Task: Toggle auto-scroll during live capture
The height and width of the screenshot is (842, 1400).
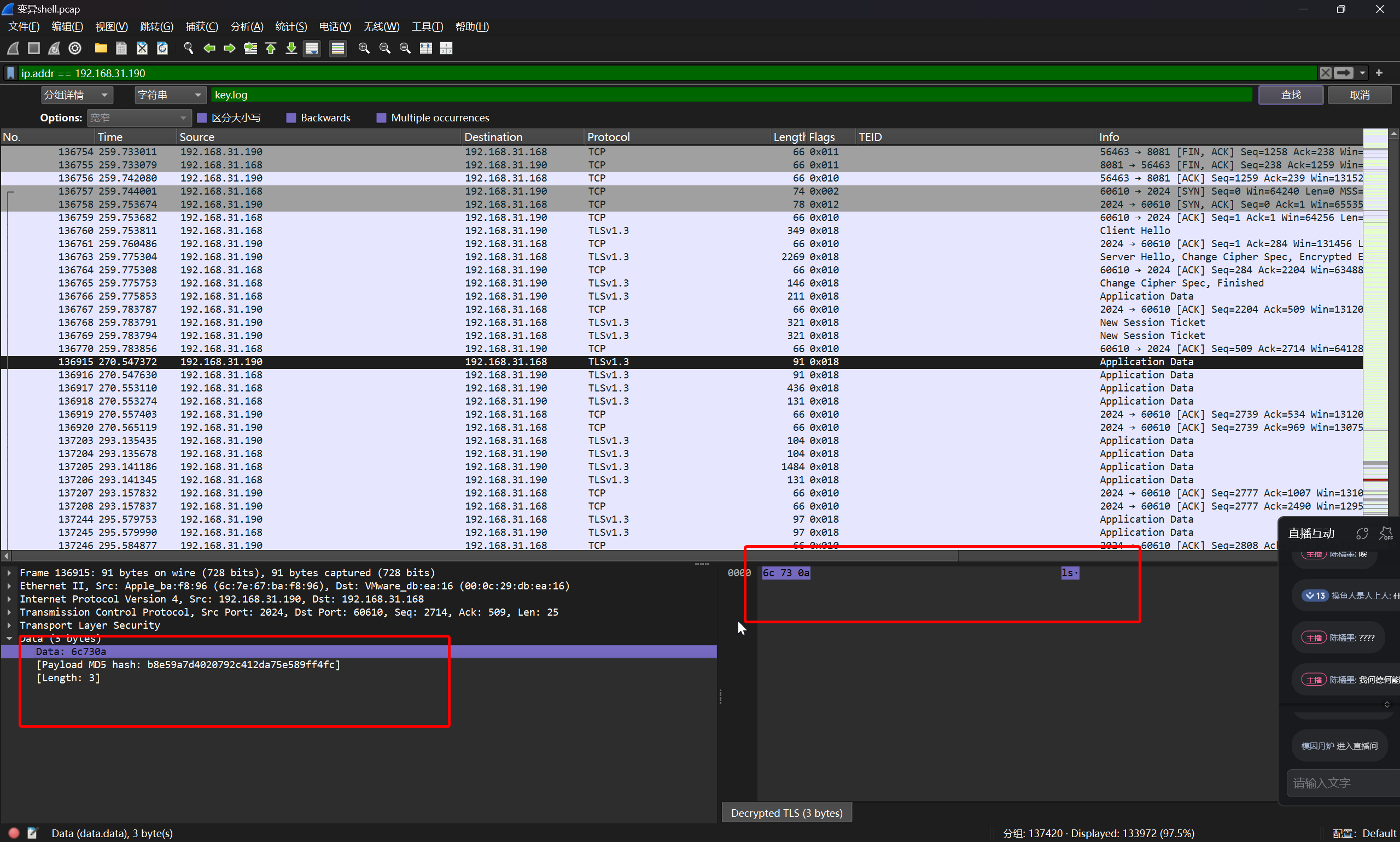Action: [312, 48]
